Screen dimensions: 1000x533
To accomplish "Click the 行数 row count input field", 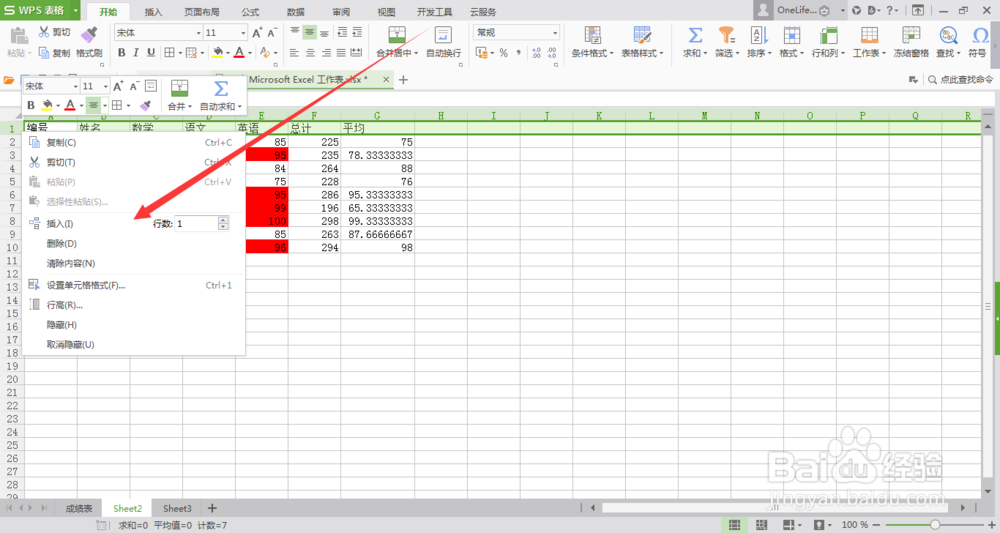I will point(197,224).
